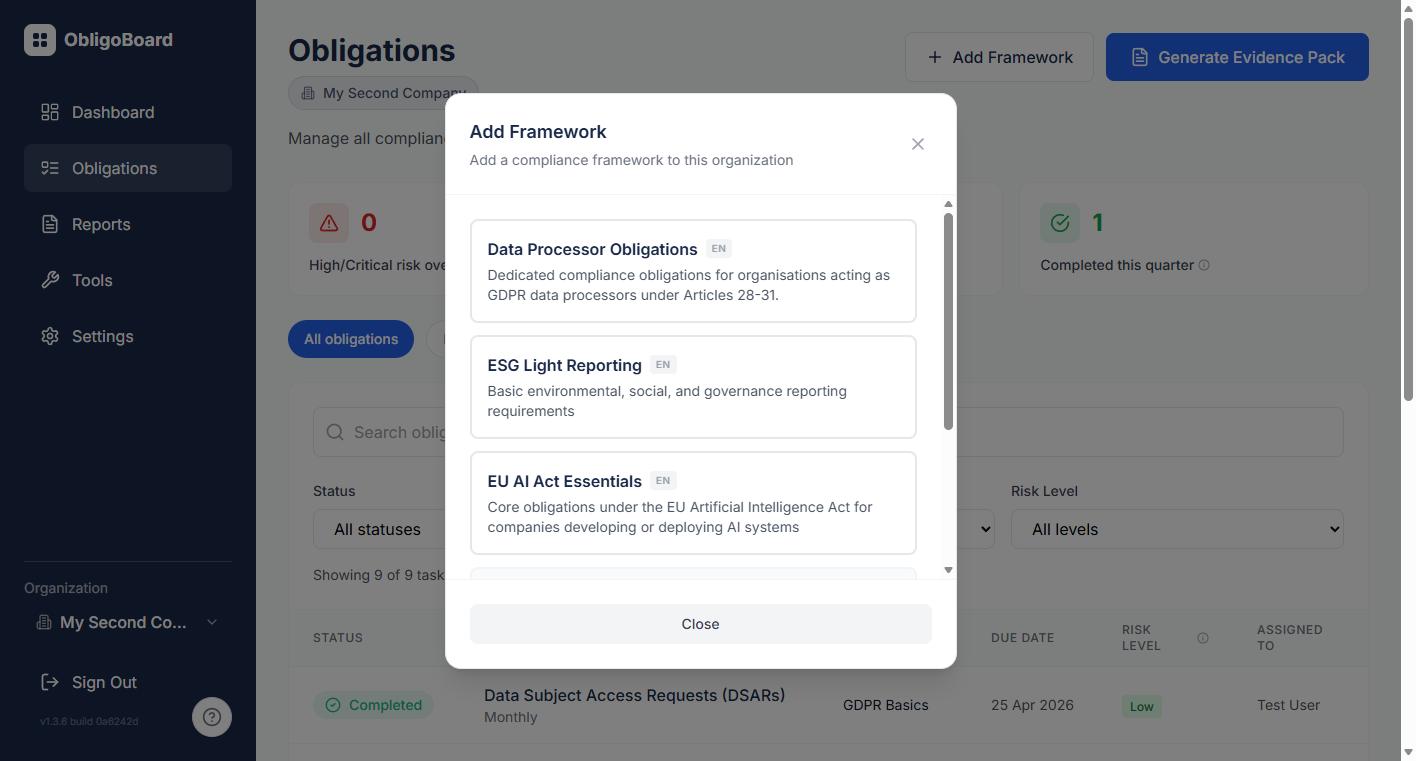Open the All statuses dropdown
This screenshot has width=1416, height=761.
click(380, 529)
